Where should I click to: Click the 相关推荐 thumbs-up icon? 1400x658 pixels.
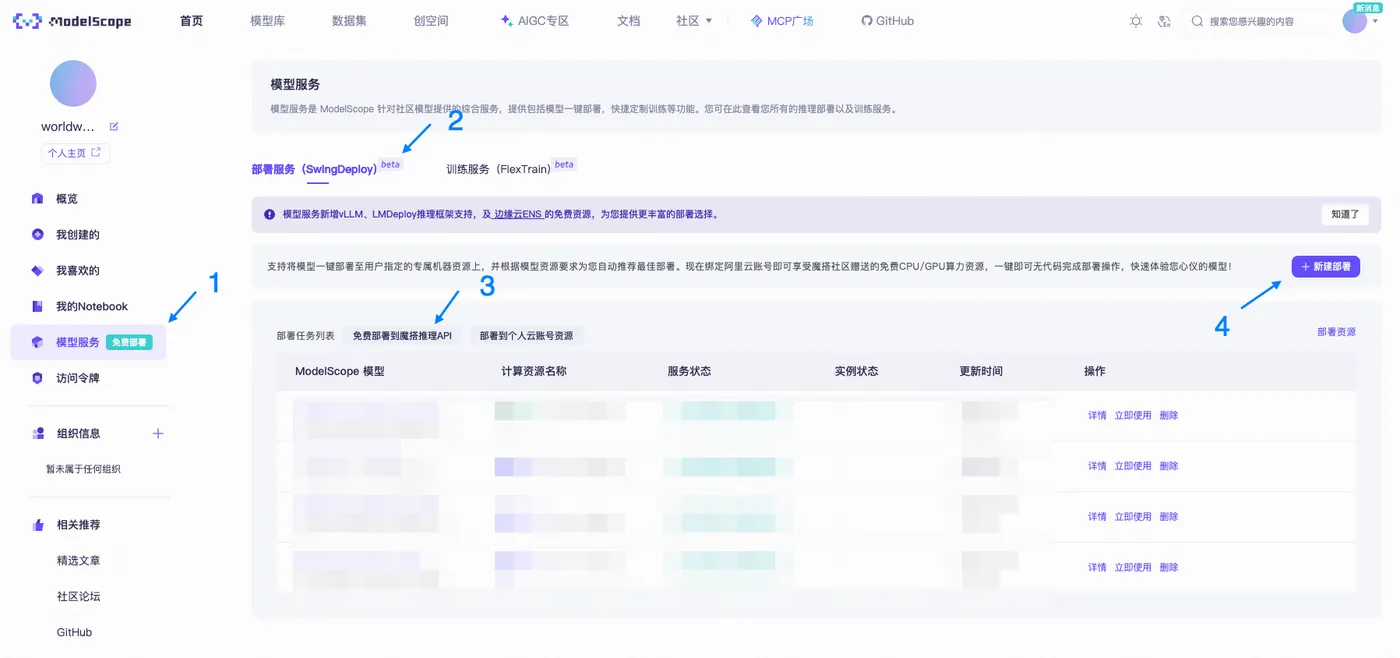(38, 525)
